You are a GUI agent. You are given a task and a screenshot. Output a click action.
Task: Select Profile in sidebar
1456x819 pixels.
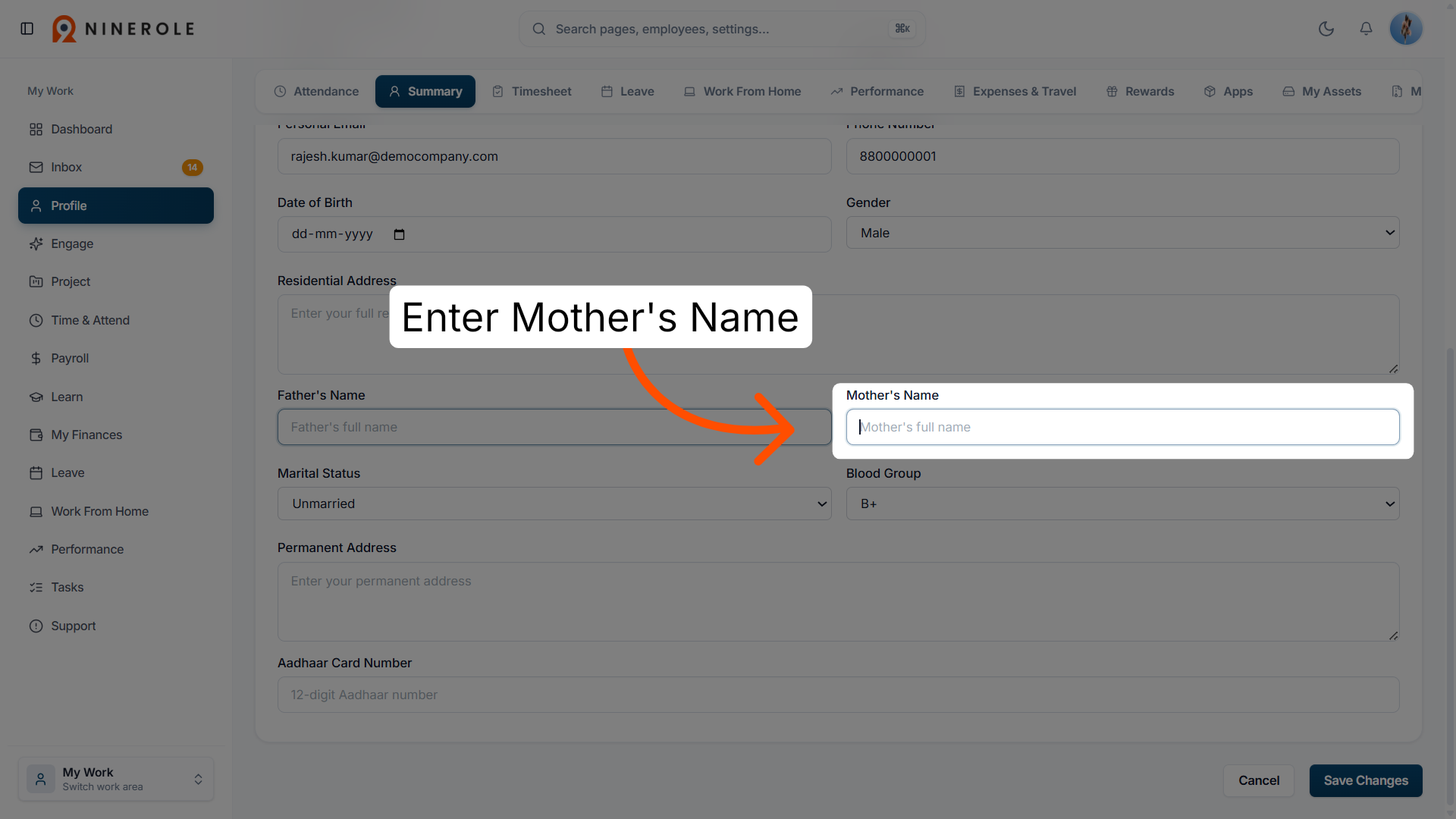tap(116, 206)
